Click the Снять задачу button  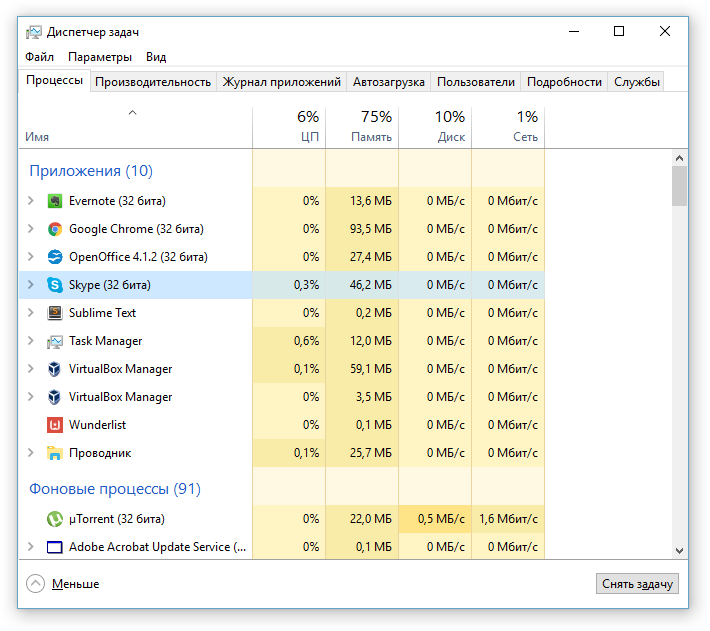(637, 584)
